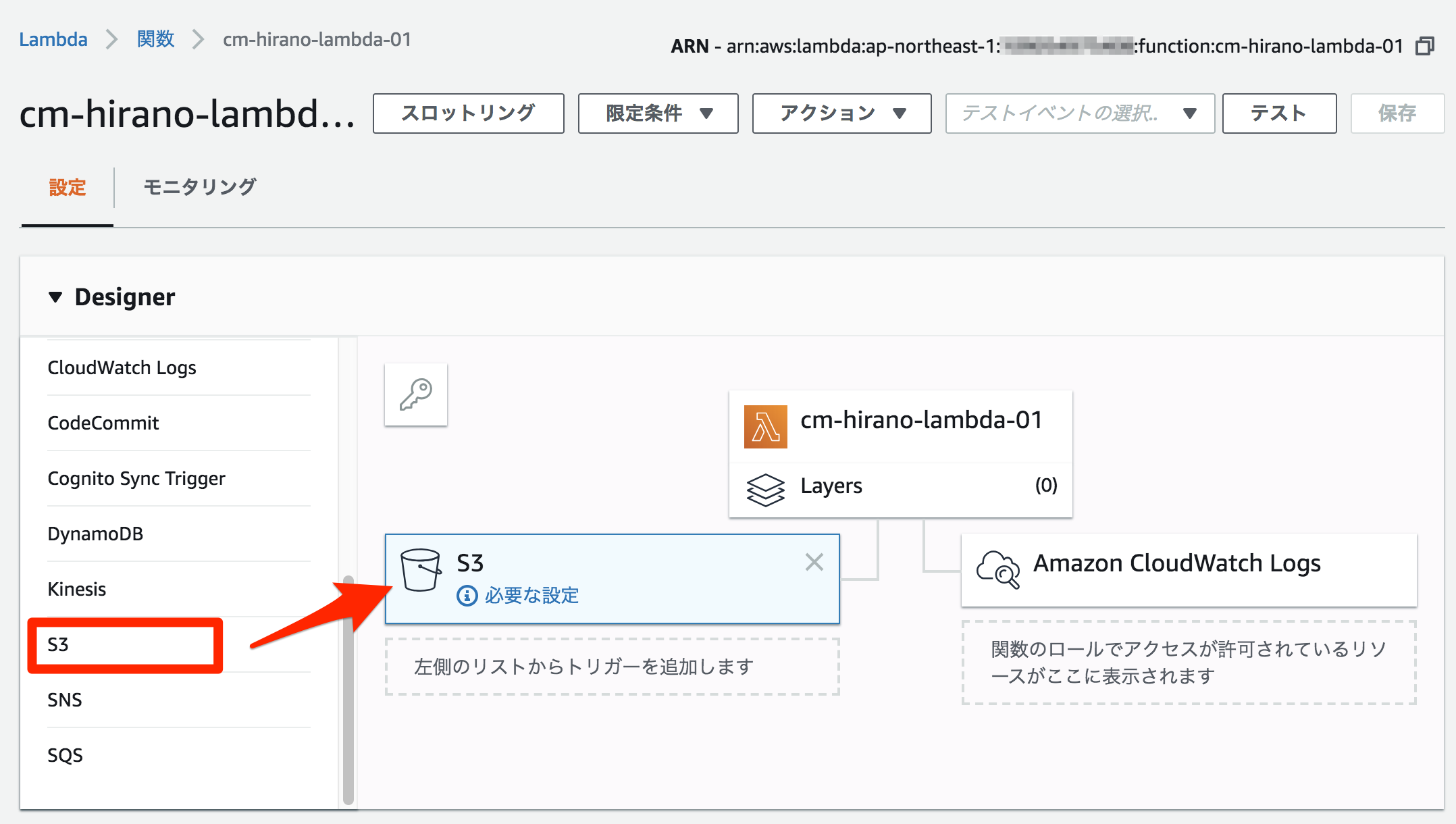Click the S3 bucket icon in trigger box
The image size is (1456, 824).
[x=420, y=570]
